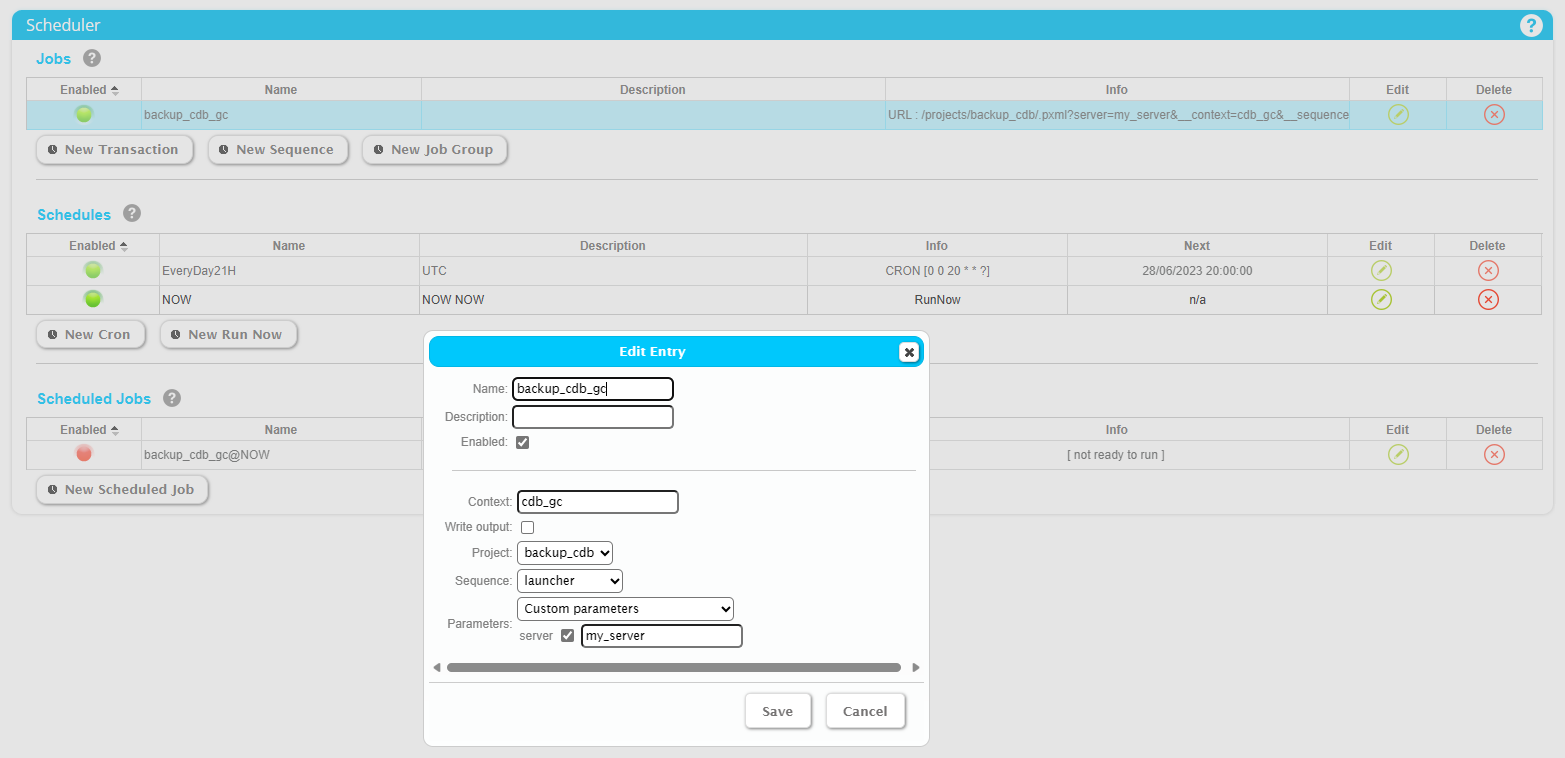Toggle the server parameter checkbox
1565x758 pixels.
point(567,636)
